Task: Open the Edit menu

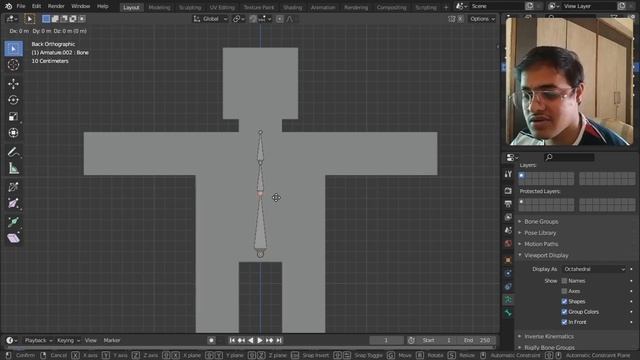Action: click(x=36, y=6)
